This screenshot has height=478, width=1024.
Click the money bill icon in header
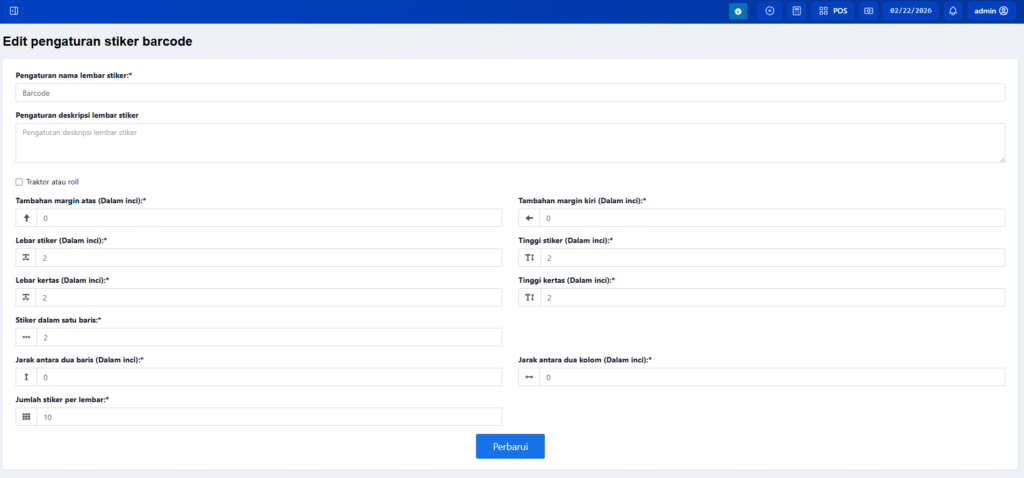pos(868,11)
